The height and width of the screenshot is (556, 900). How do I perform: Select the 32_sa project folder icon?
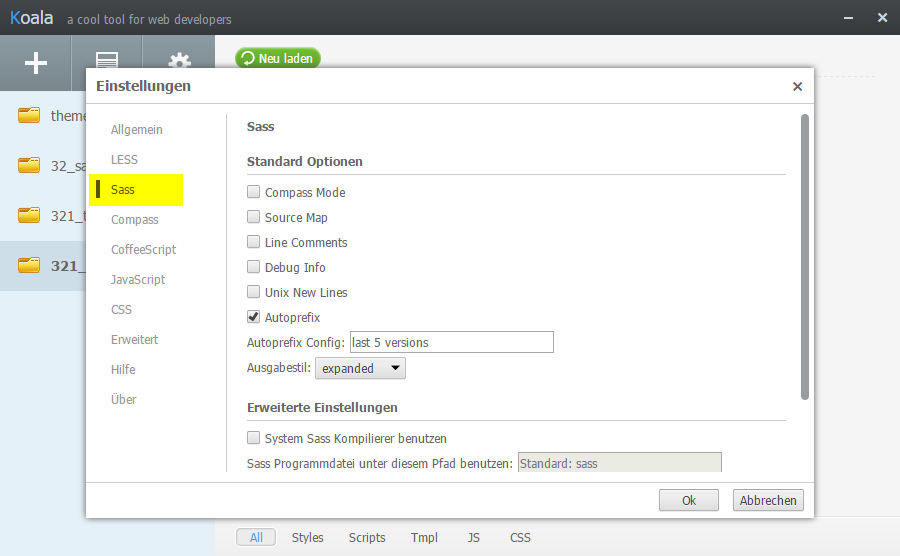pyautogui.click(x=29, y=166)
